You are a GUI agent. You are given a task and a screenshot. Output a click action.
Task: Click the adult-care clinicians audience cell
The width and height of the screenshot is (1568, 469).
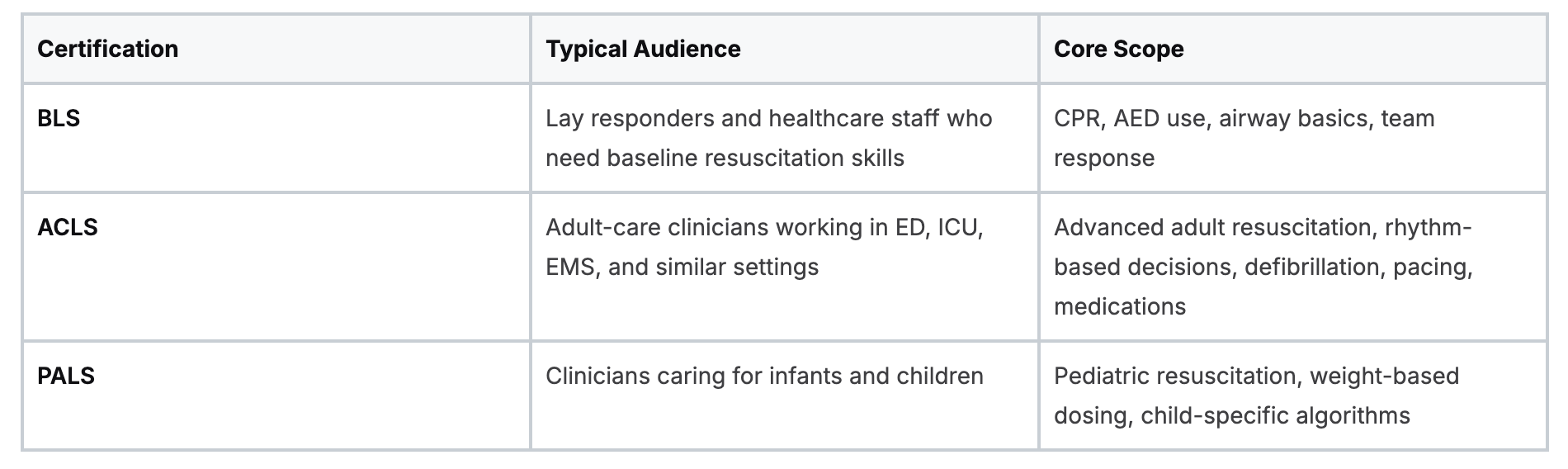click(x=784, y=267)
